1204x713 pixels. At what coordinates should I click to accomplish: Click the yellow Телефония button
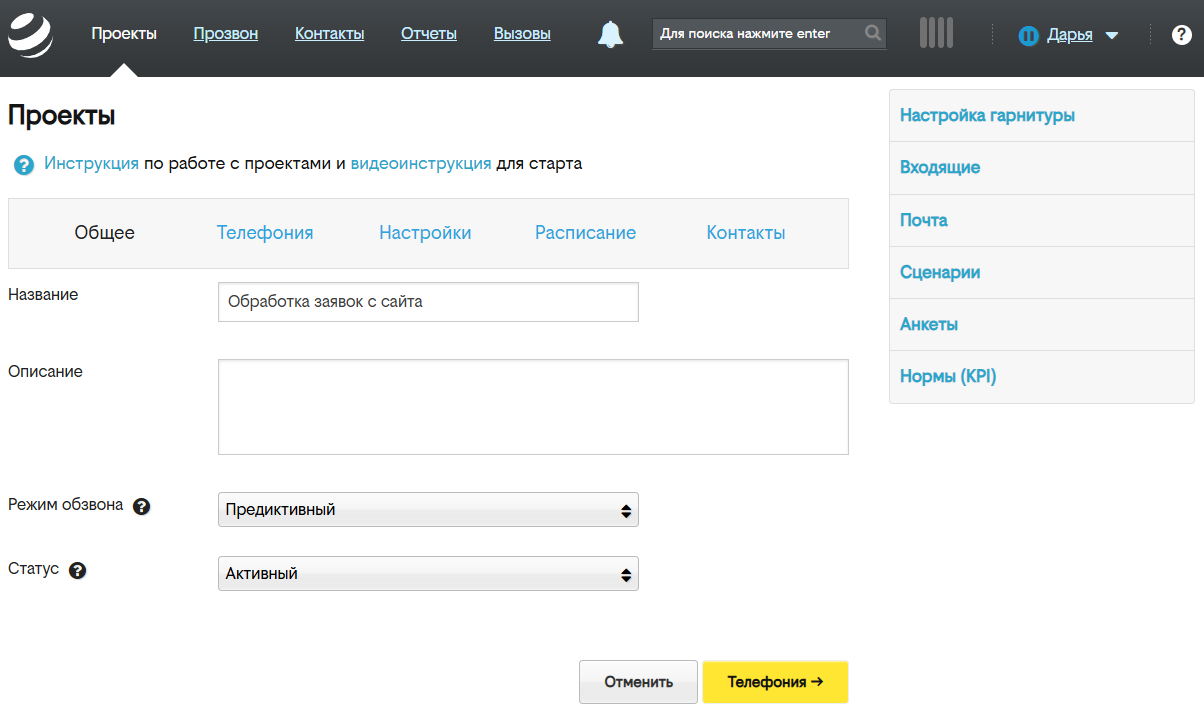775,682
